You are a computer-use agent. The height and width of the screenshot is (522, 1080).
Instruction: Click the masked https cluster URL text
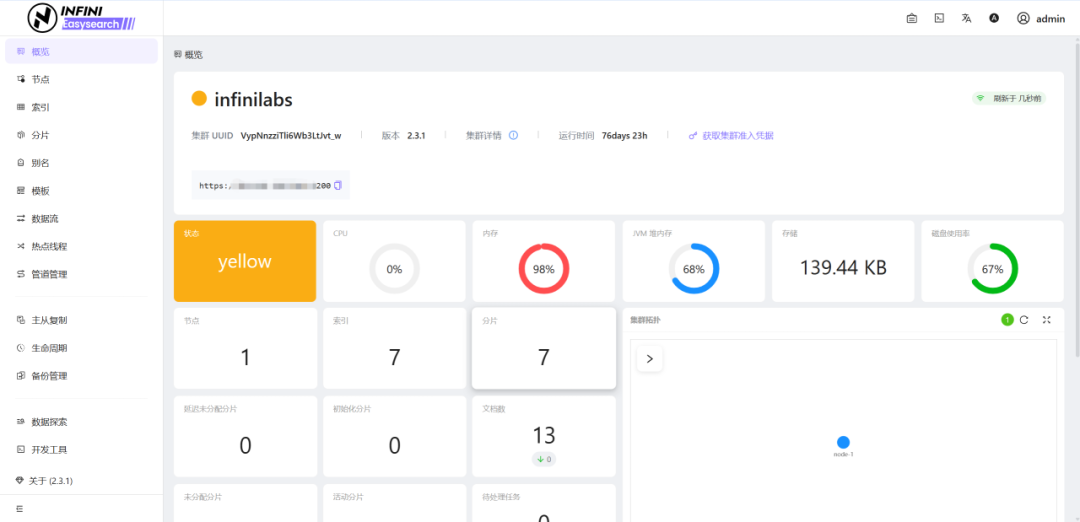pos(265,185)
